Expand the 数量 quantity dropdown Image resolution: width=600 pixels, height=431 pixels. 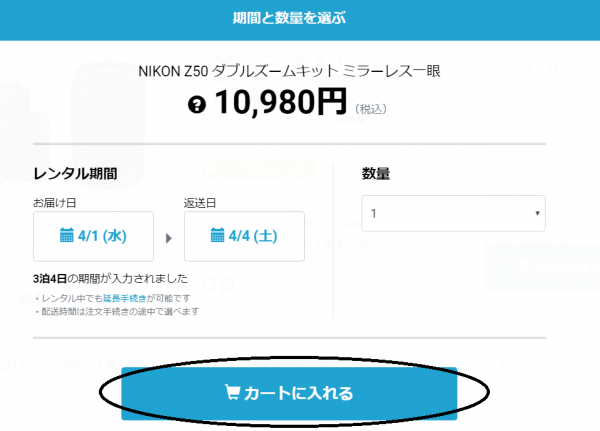coord(453,213)
